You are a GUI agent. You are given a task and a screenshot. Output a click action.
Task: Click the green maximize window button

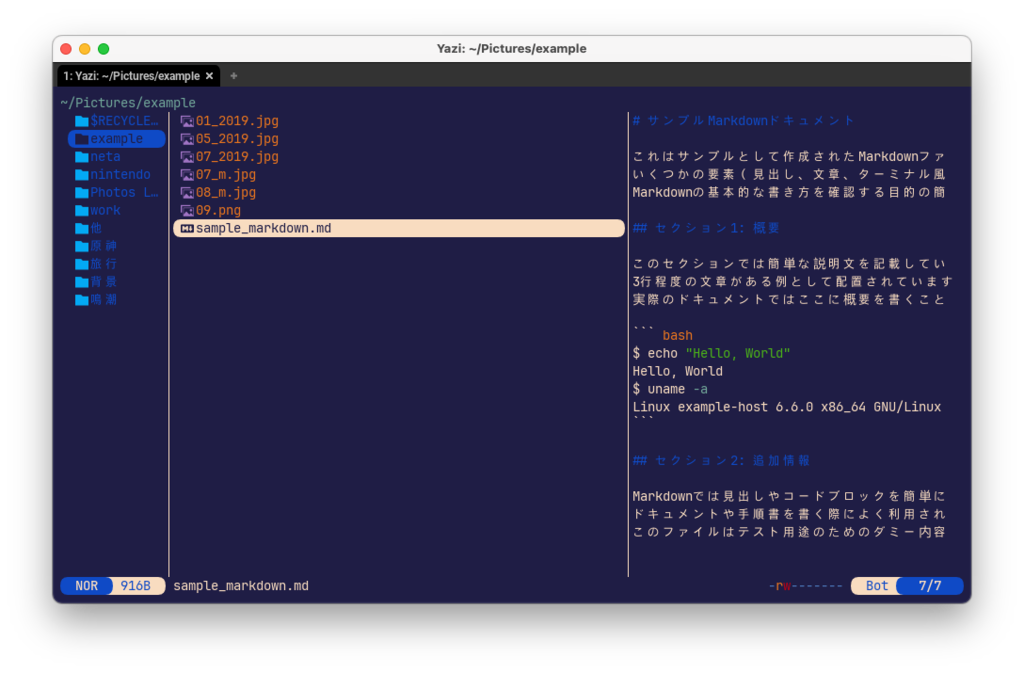(x=103, y=49)
